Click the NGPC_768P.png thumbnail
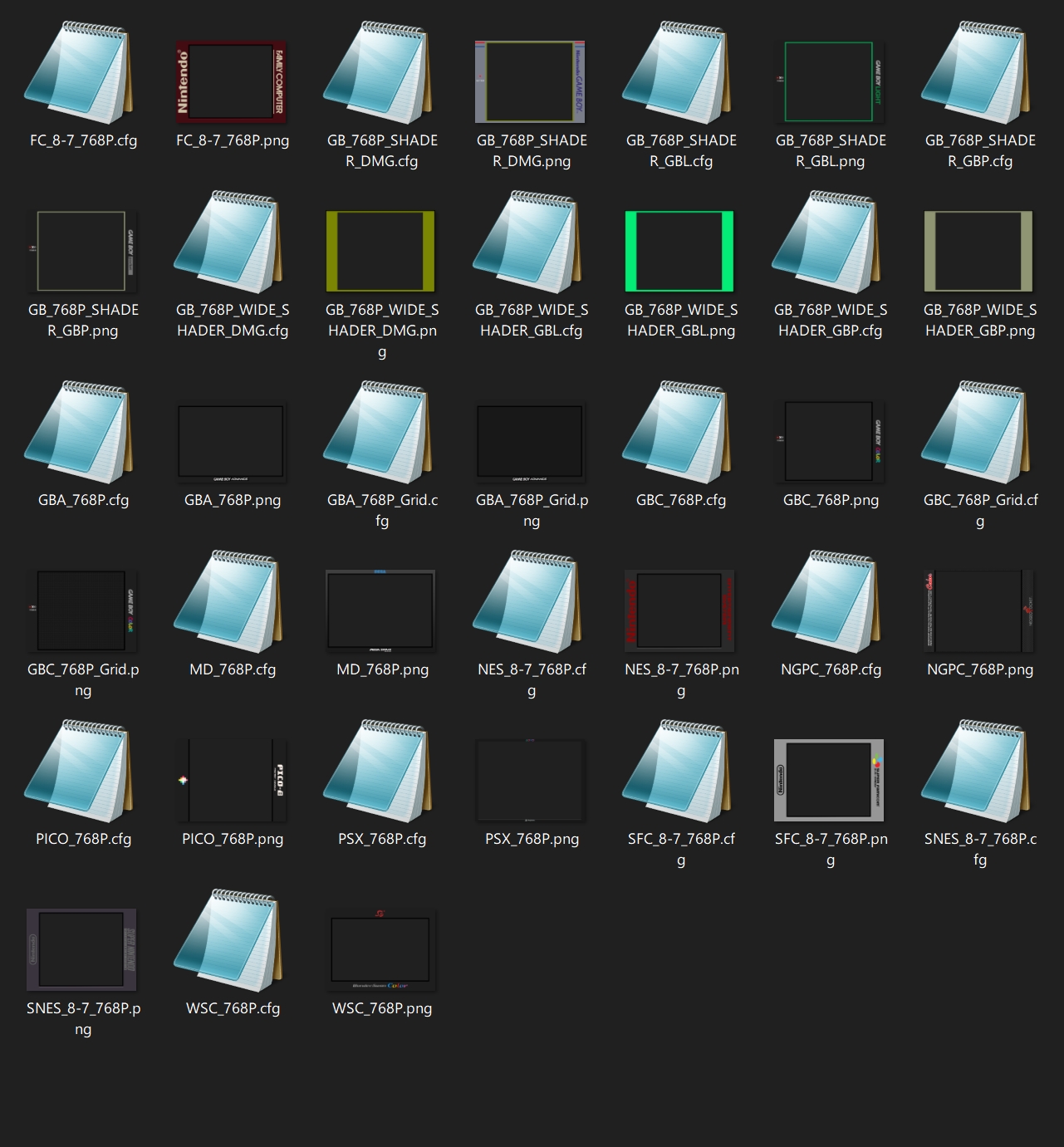 pyautogui.click(x=978, y=610)
